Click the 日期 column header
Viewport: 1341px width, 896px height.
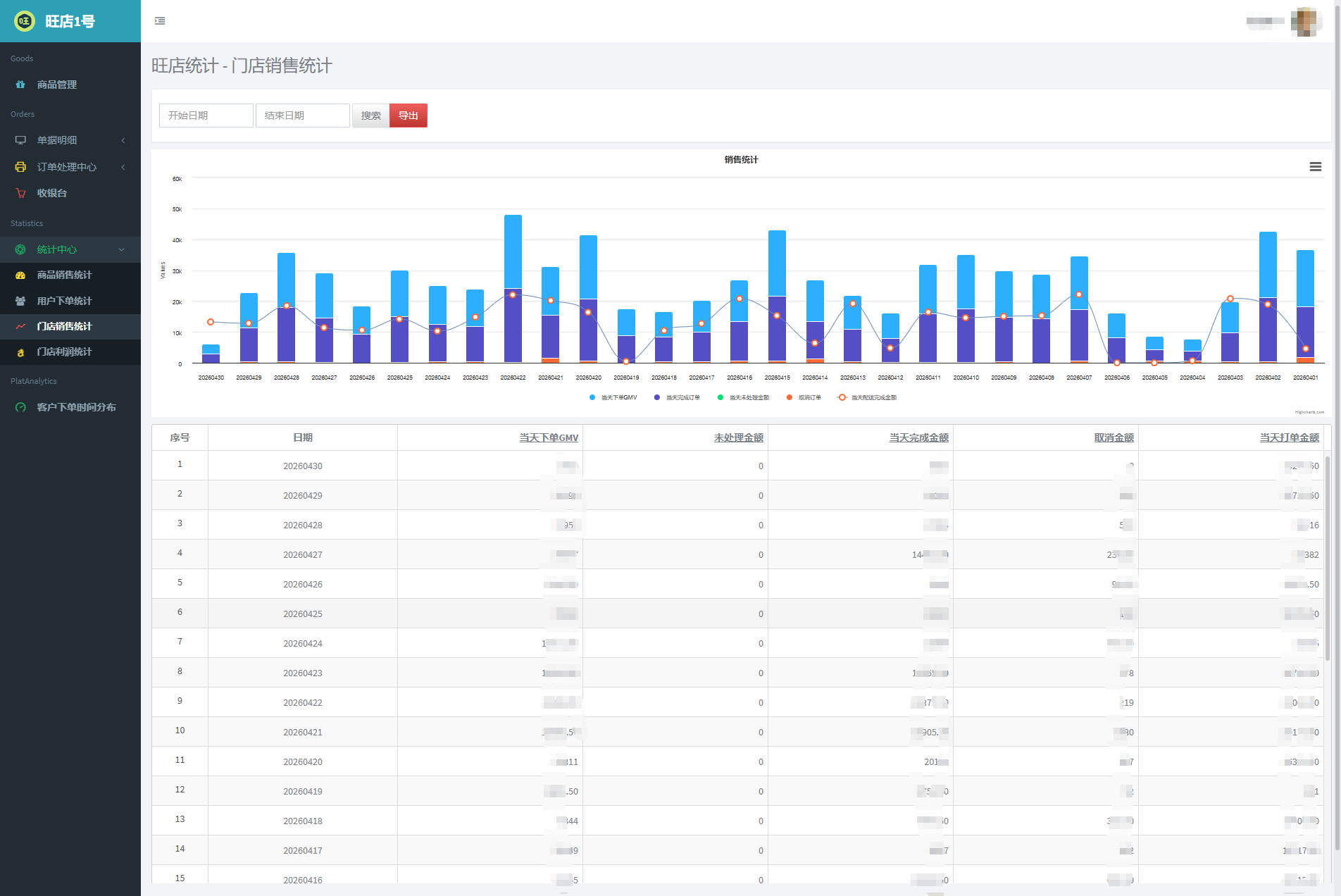[x=303, y=437]
